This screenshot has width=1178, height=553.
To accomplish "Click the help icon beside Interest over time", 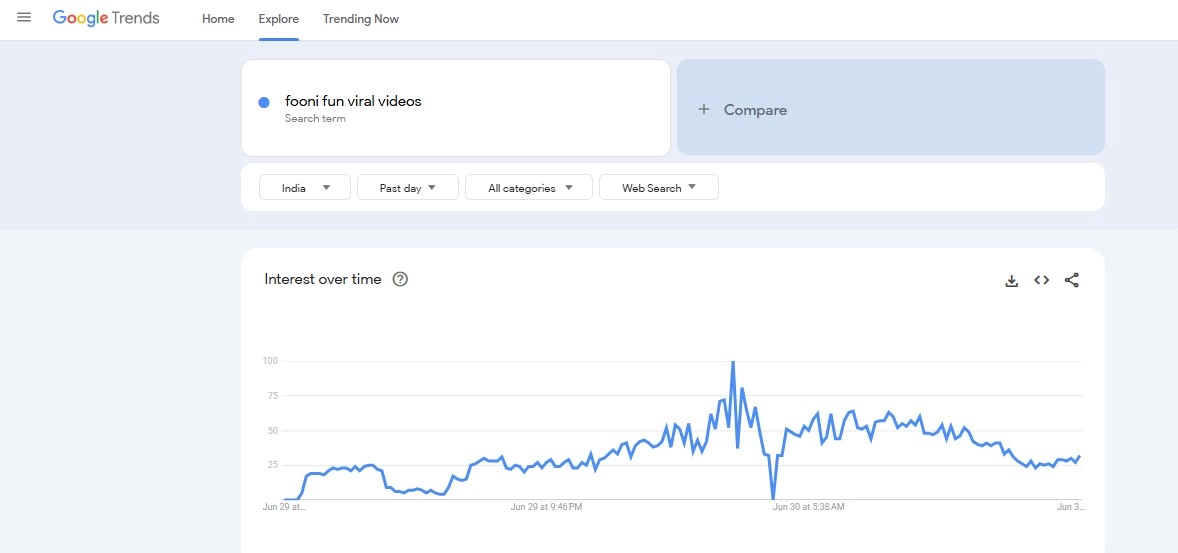I will [400, 279].
